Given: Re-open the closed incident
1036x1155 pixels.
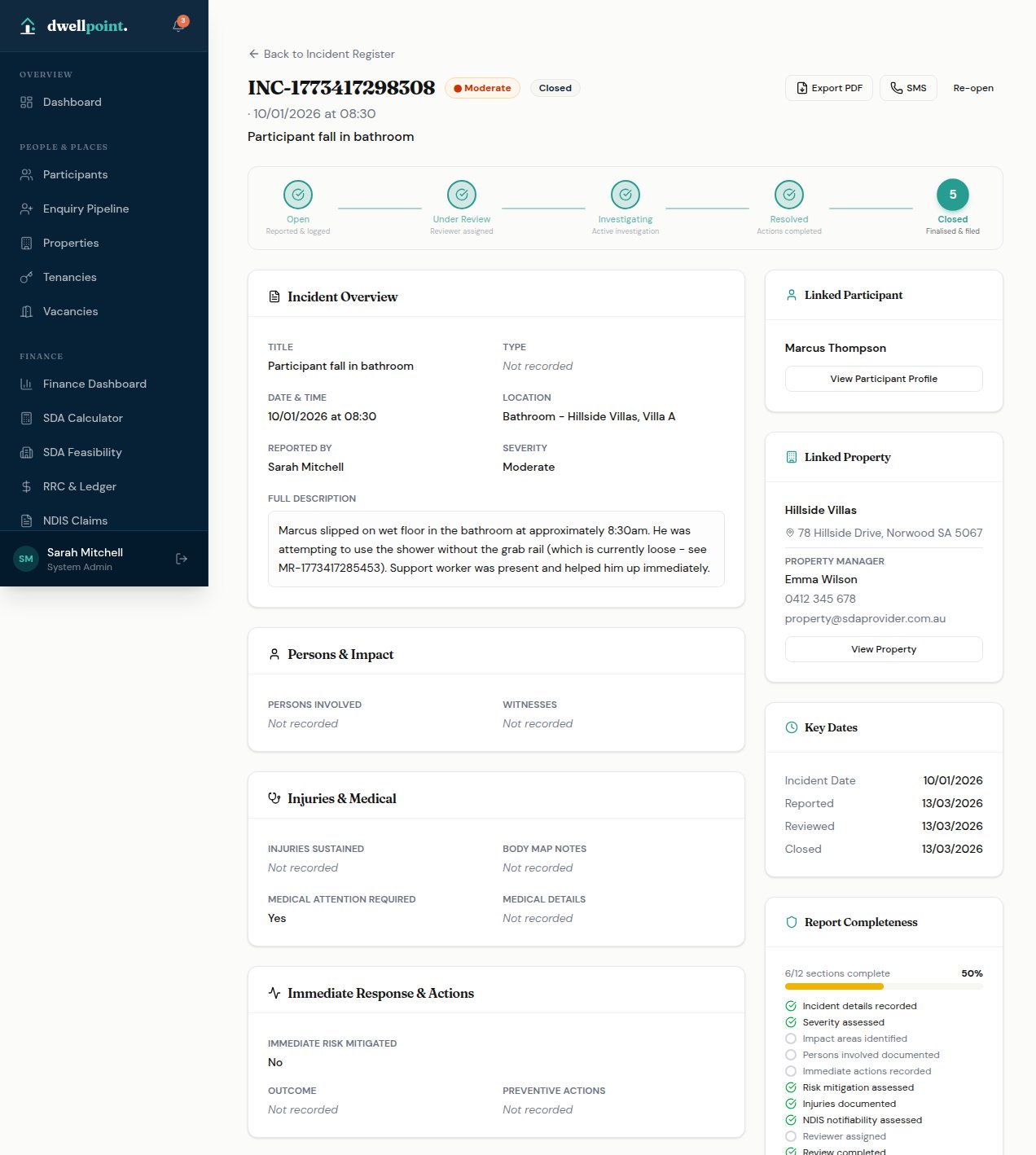Looking at the screenshot, I should click(973, 88).
